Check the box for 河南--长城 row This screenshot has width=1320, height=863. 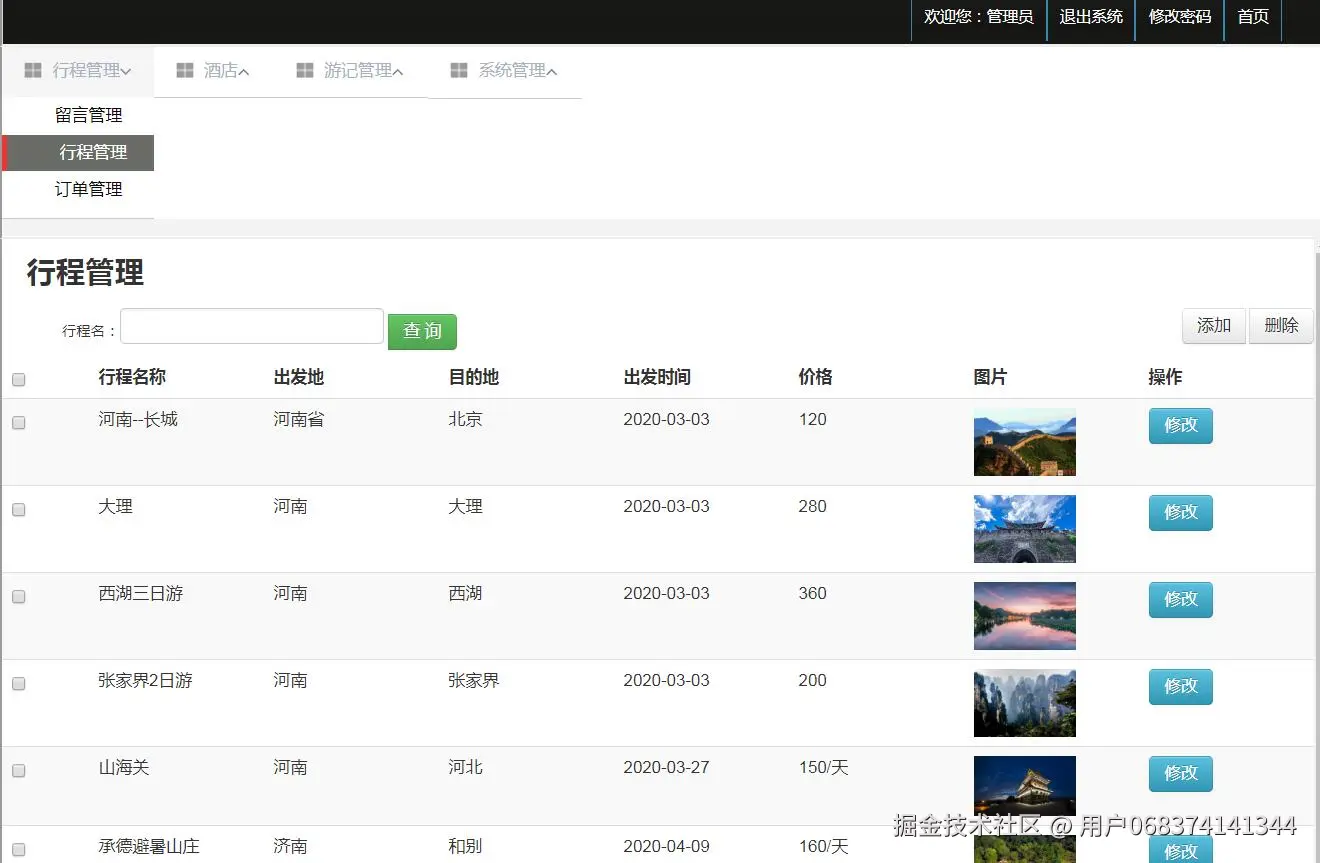click(x=18, y=423)
